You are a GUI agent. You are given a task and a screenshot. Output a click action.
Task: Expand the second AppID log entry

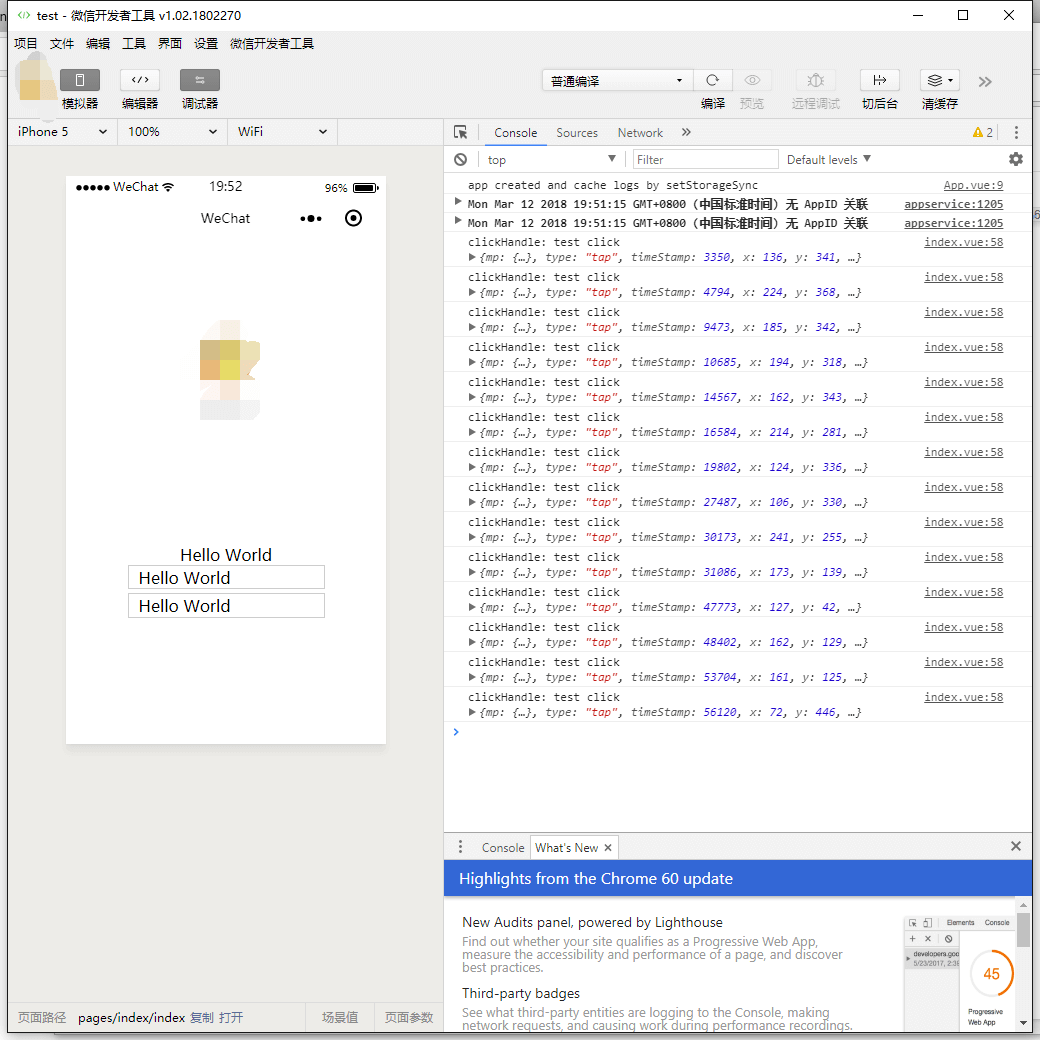458,221
